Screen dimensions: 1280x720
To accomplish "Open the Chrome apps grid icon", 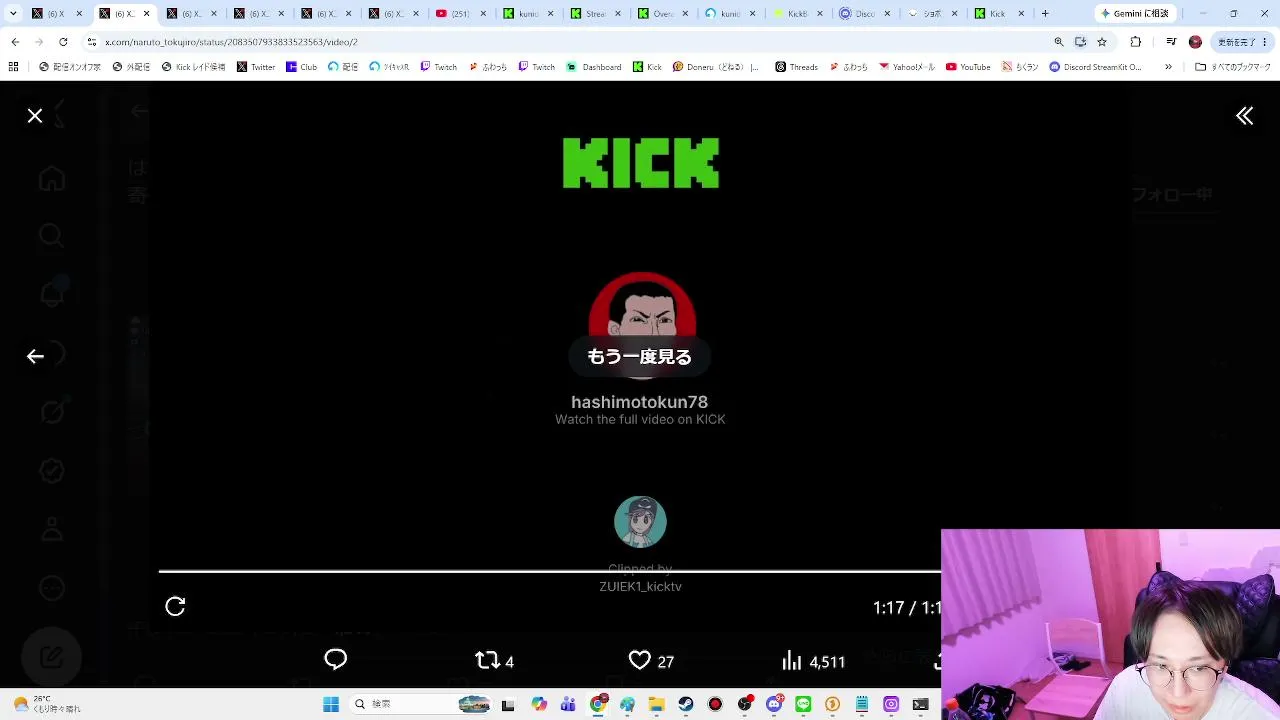I will click(13, 67).
